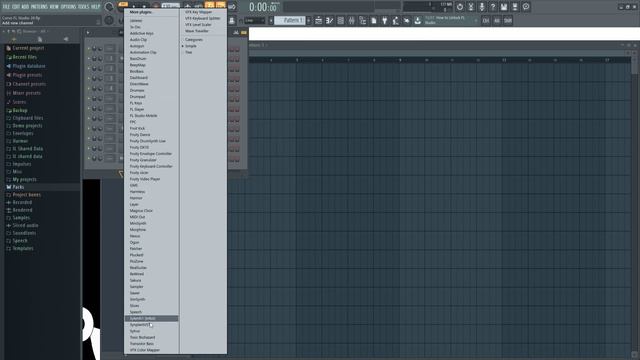Screen dimensions: 640x360
Task: Add Toxic Biohazard from plugin menu
Action: (x=142, y=337)
